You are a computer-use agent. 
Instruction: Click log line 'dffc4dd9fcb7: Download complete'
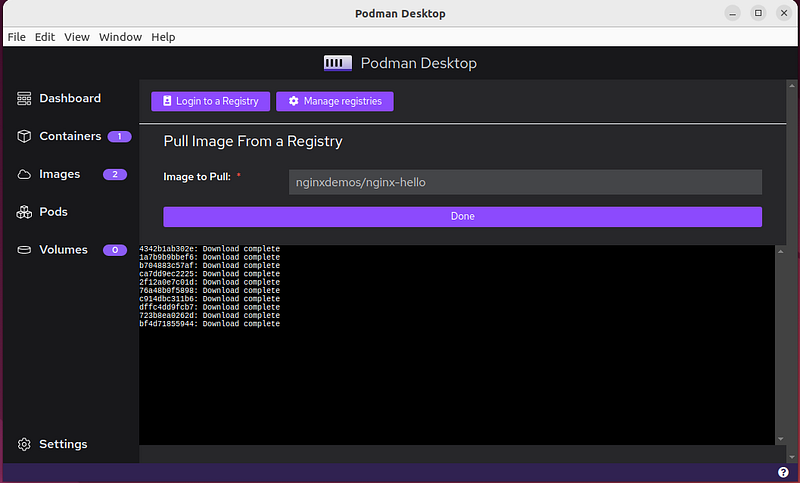pyautogui.click(x=209, y=307)
